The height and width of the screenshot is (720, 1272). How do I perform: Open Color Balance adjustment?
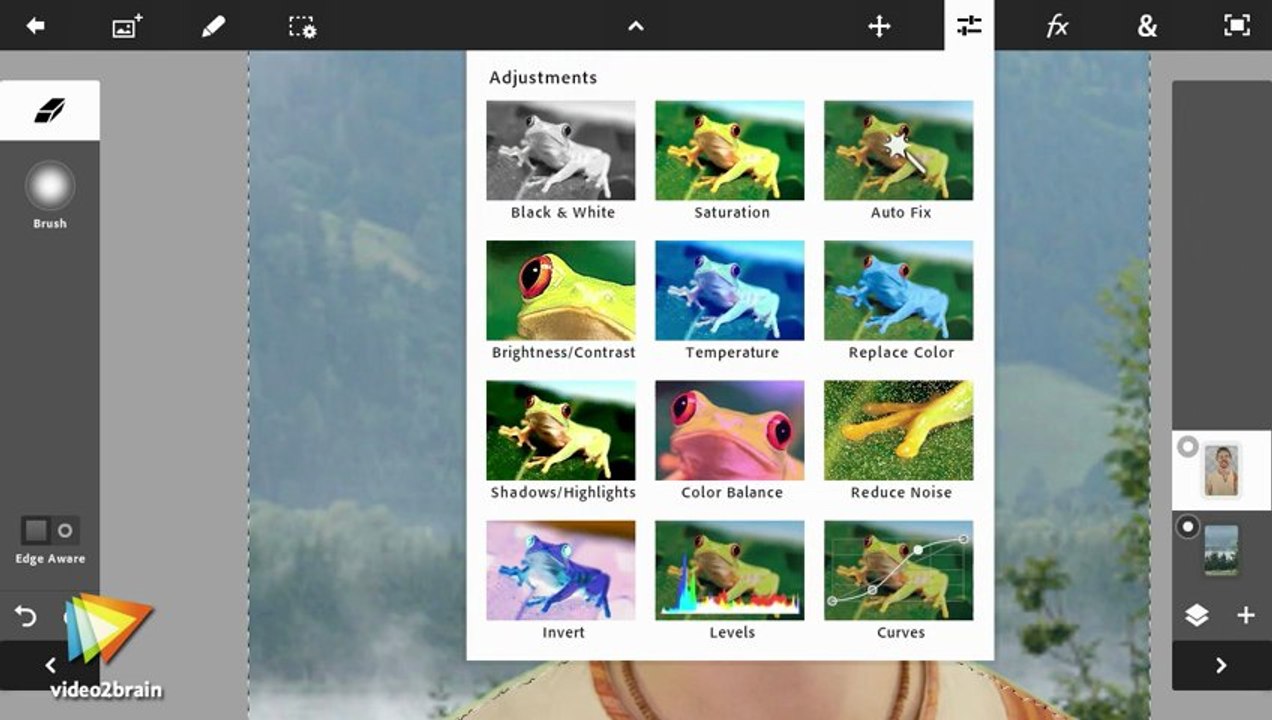730,440
